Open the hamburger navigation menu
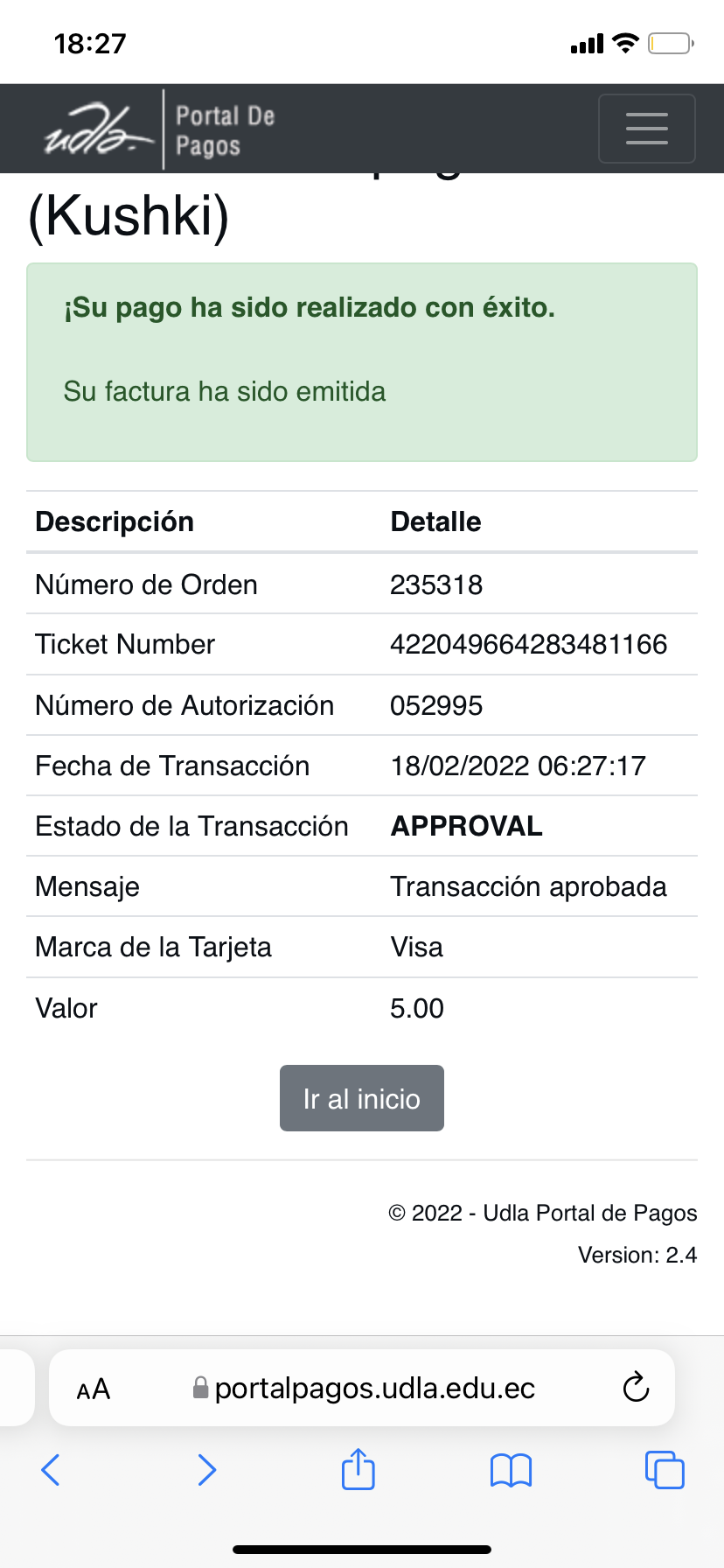This screenshot has height=1568, width=724. (x=646, y=129)
